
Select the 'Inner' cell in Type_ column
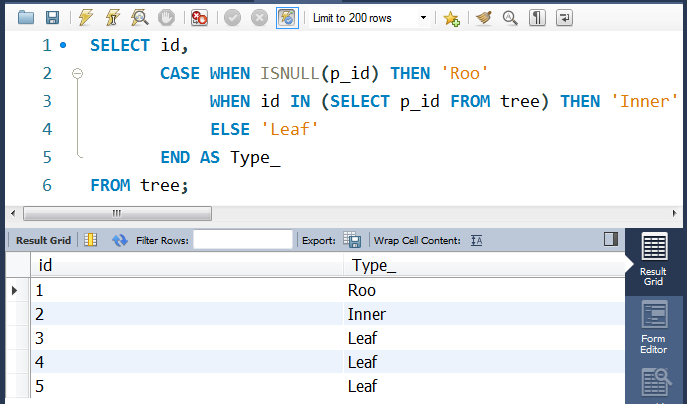click(484, 314)
